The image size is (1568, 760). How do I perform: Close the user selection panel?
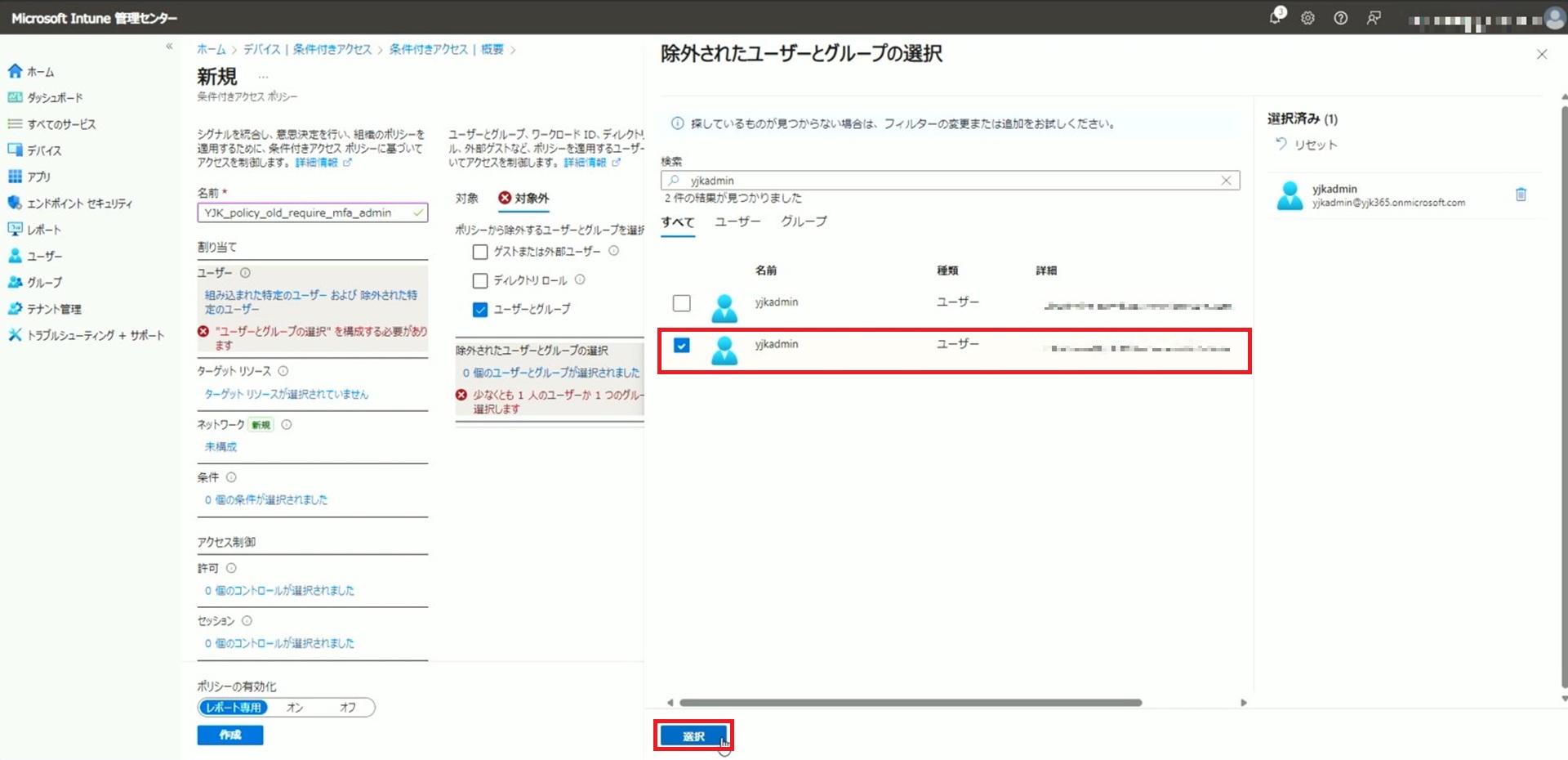(x=1542, y=54)
